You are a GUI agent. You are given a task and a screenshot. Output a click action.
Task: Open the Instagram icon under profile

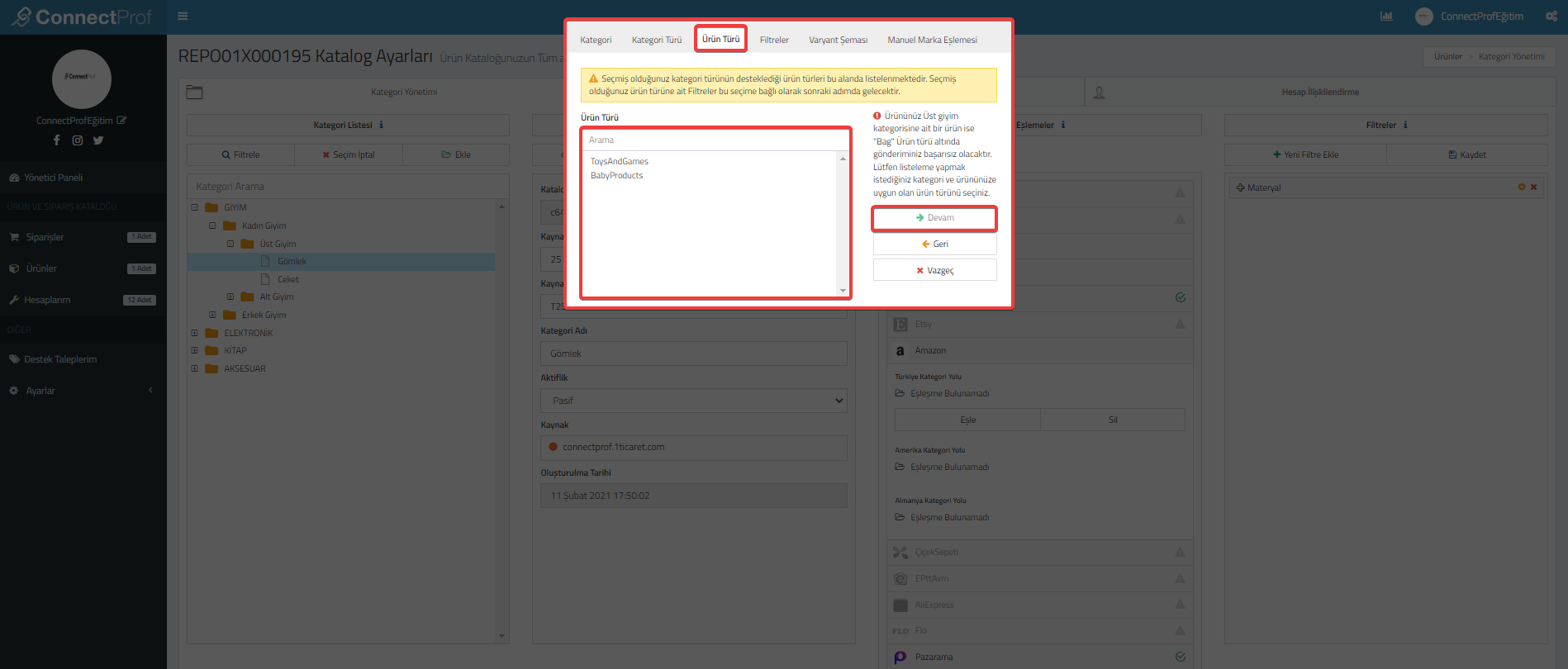pyautogui.click(x=77, y=140)
